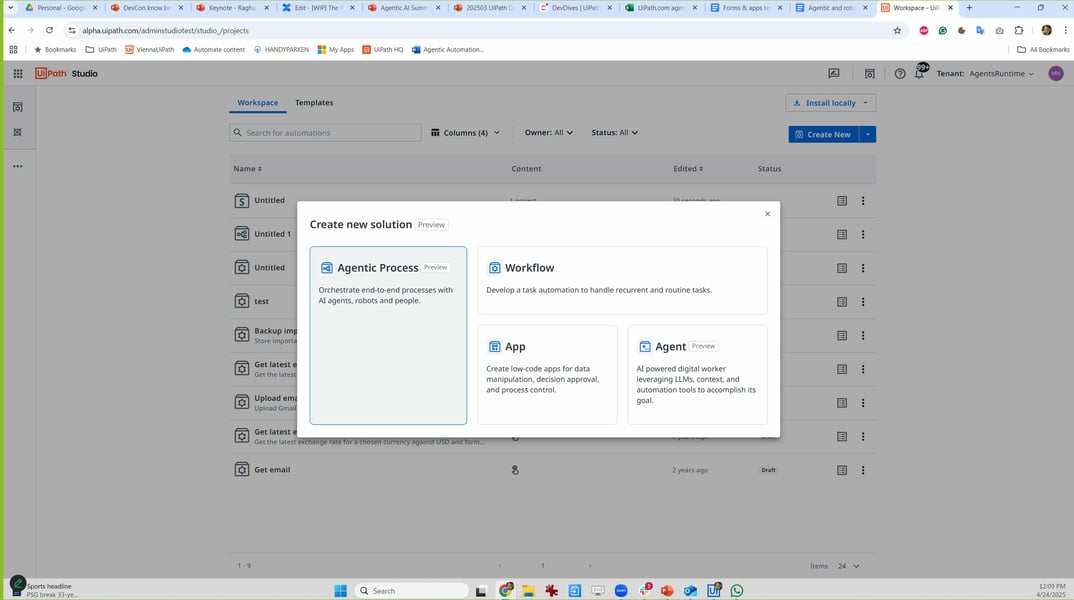Expand the sidebar more options ellipsis

click(x=18, y=166)
